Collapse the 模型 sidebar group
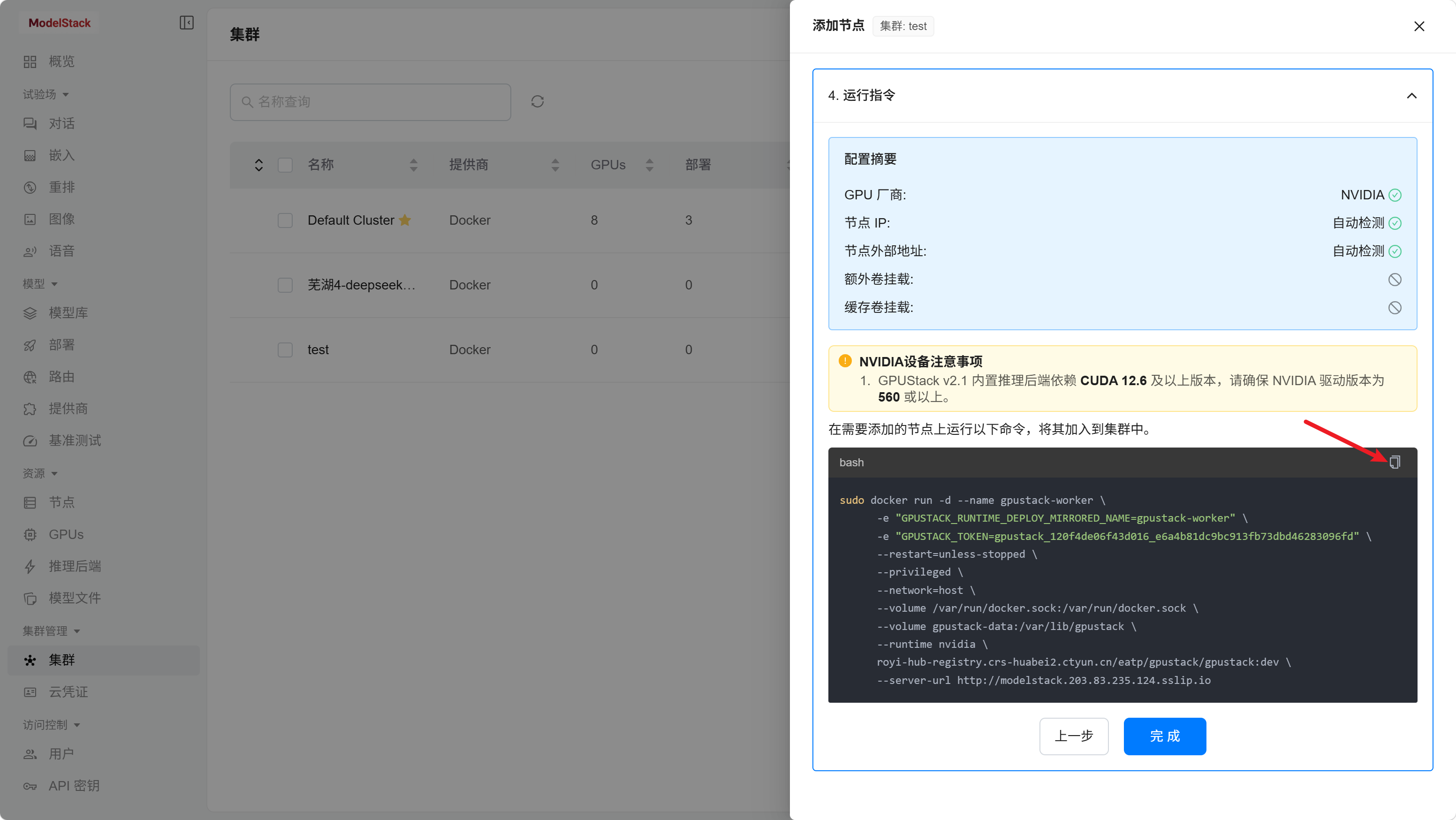The width and height of the screenshot is (1456, 820). point(40,284)
